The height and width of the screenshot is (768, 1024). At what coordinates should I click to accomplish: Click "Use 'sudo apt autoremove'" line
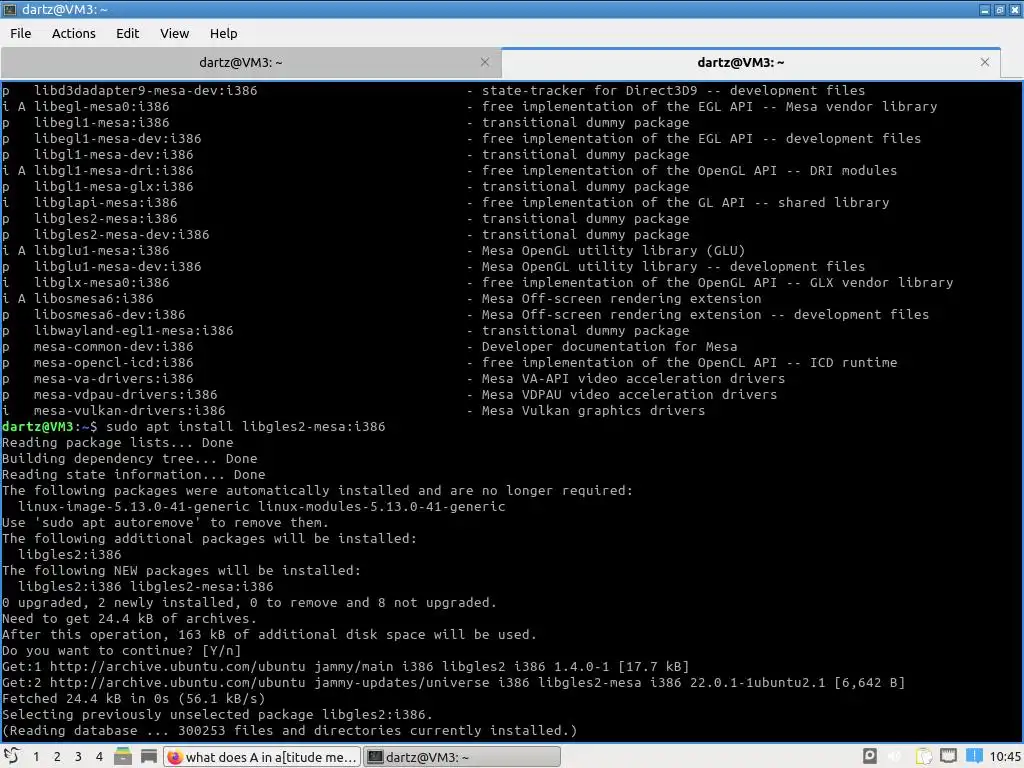tap(165, 522)
